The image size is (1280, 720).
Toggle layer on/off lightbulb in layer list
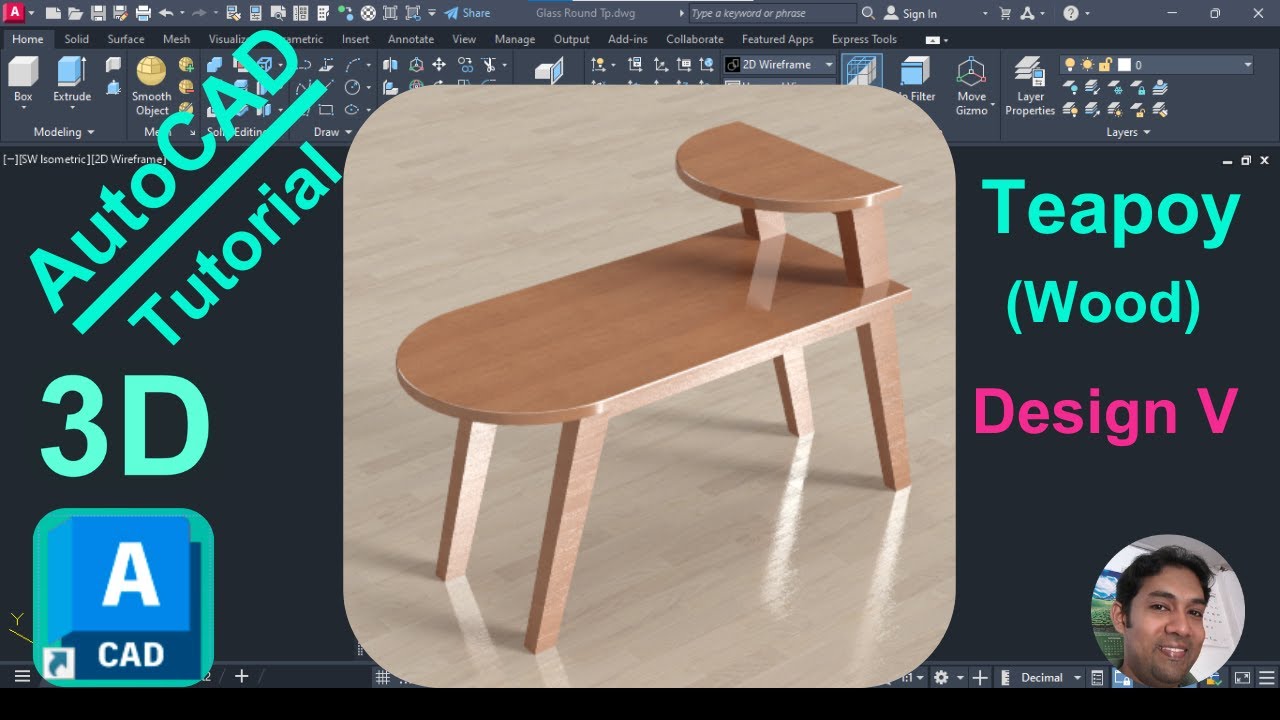[1070, 64]
